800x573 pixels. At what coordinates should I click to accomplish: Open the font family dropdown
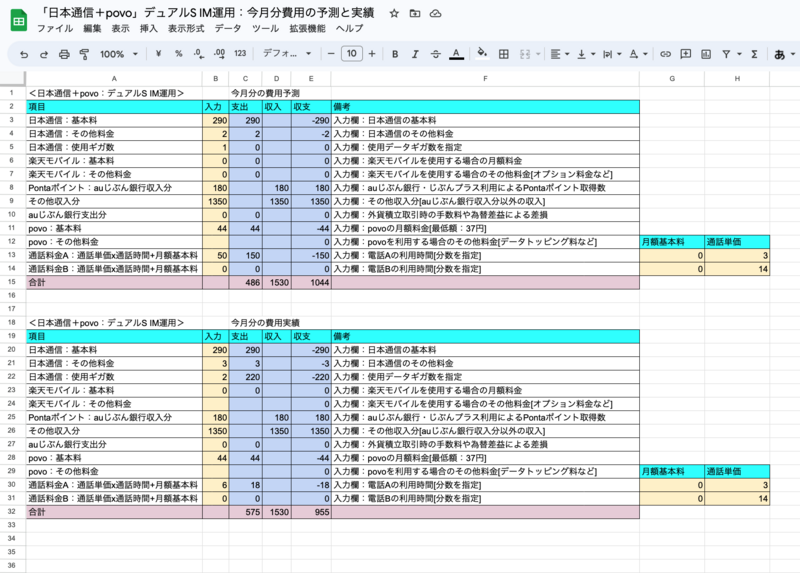tap(287, 54)
